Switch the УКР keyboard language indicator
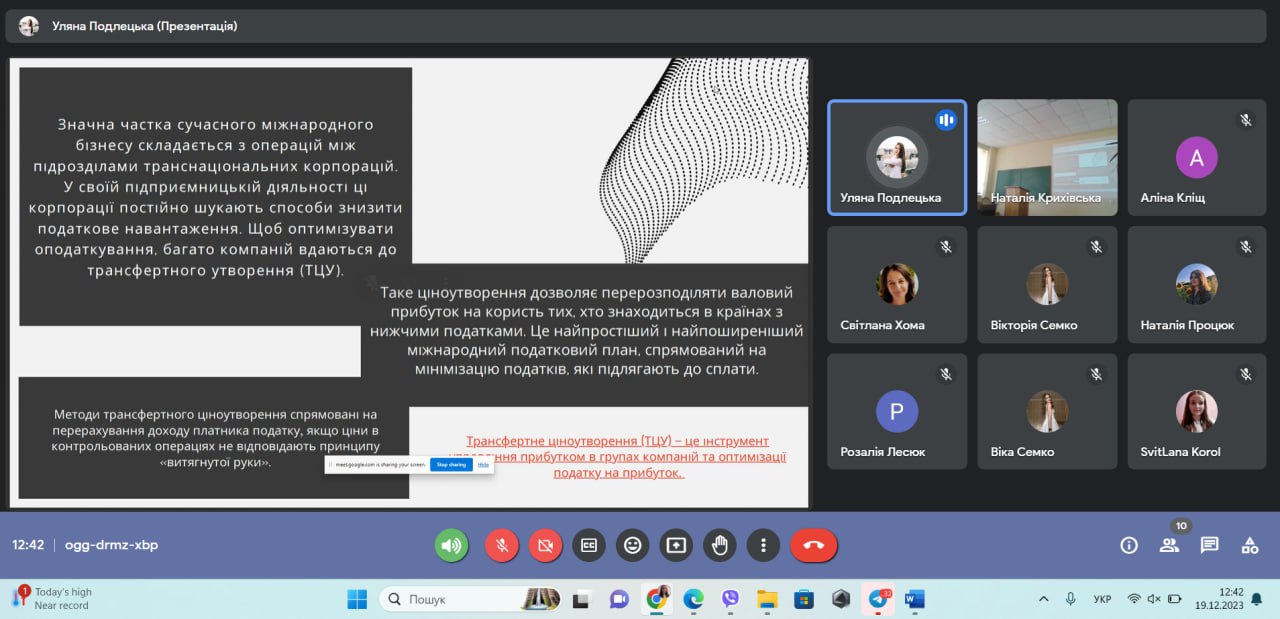This screenshot has height=619, width=1280. (x=1102, y=599)
